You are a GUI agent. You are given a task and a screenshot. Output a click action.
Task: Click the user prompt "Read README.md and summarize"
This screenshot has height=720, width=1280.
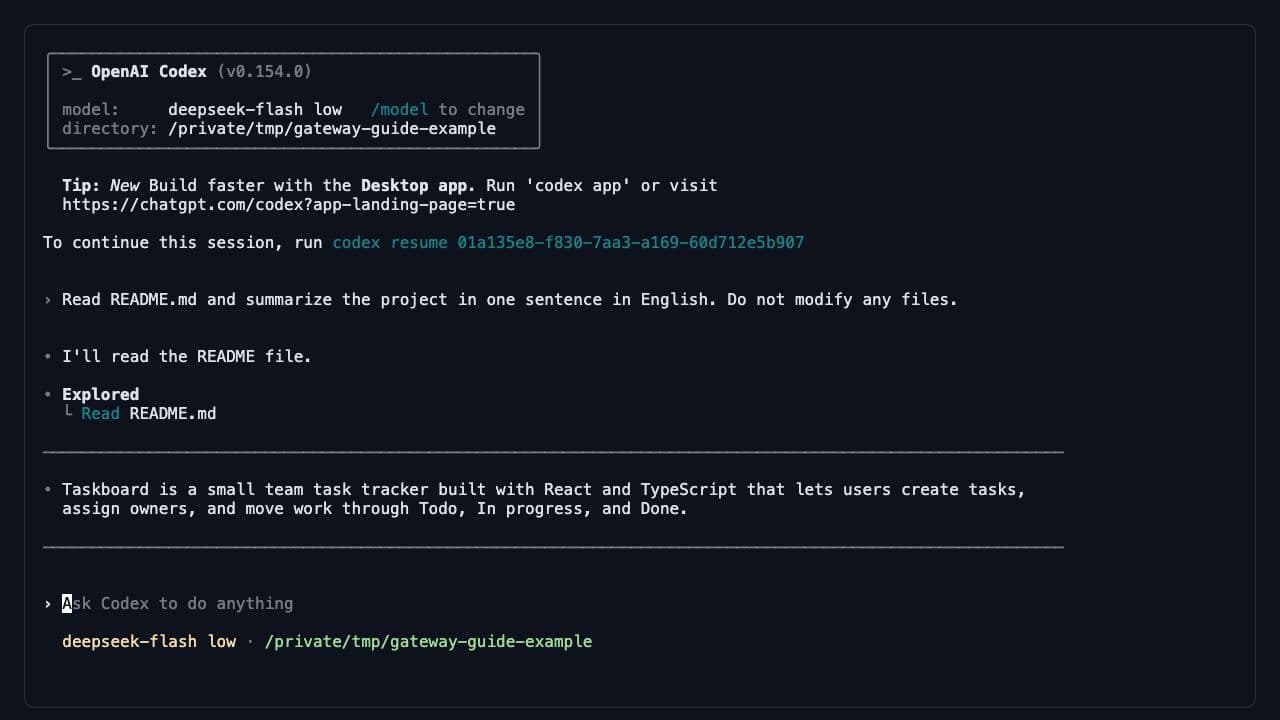[x=510, y=300]
